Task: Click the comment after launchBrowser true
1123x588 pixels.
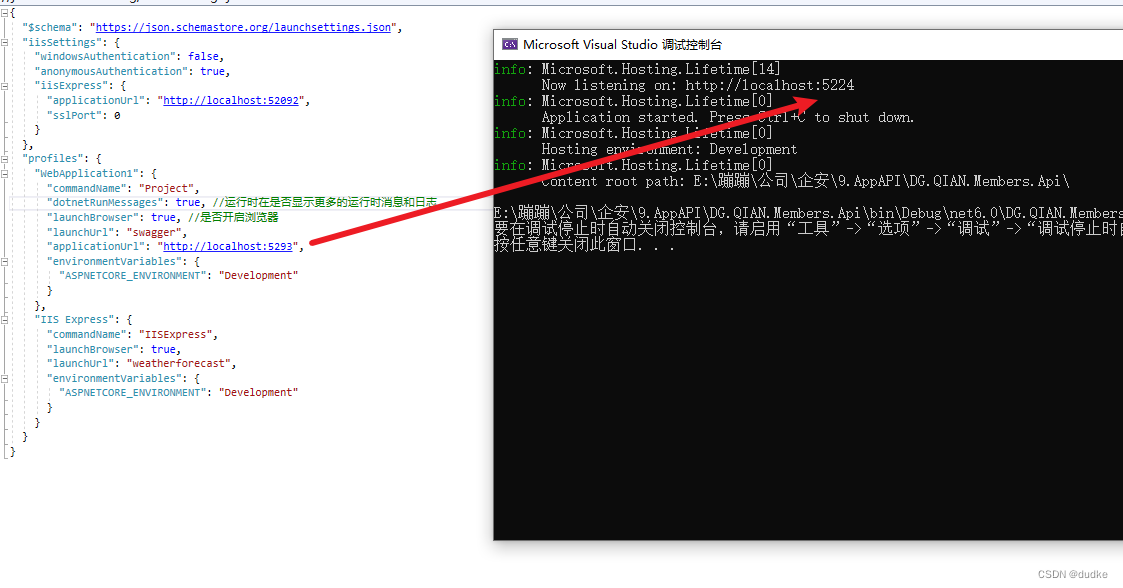Action: (233, 217)
